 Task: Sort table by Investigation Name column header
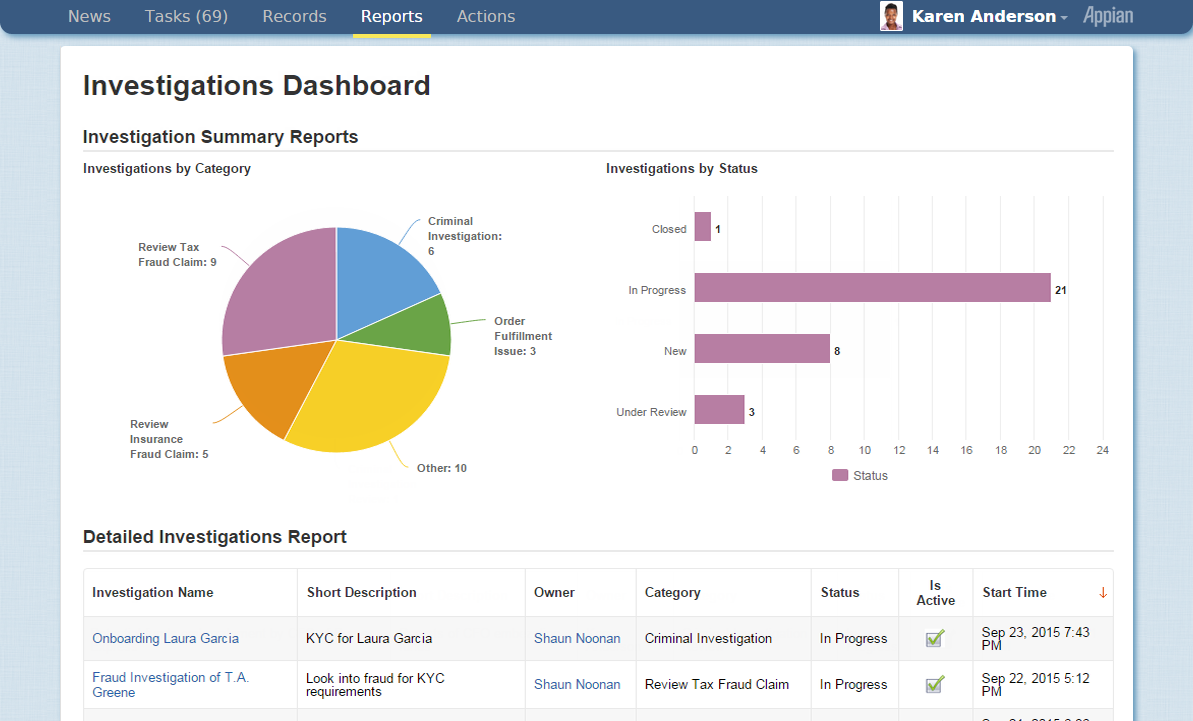[153, 593]
